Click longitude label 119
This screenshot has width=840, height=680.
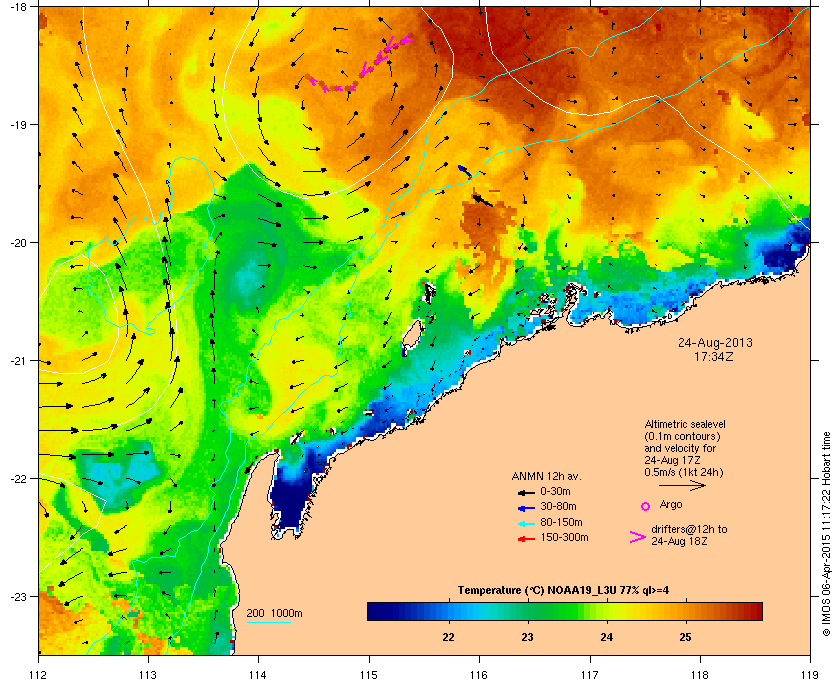(810, 675)
